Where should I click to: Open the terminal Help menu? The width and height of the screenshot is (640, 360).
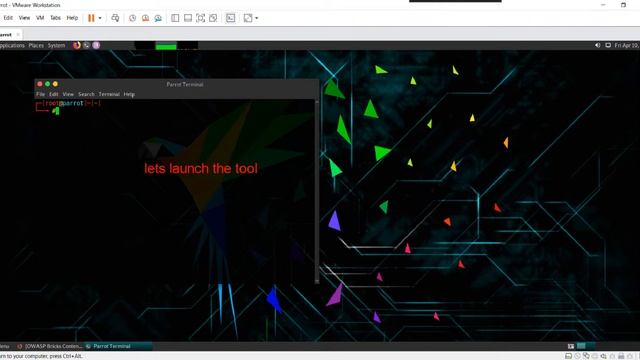(x=129, y=94)
